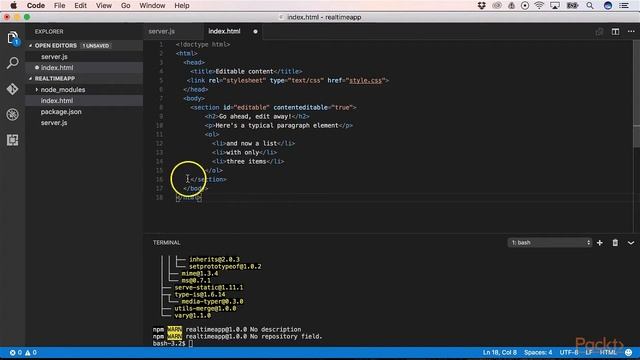Open Notification Center icon in menu bar

pos(624,5)
